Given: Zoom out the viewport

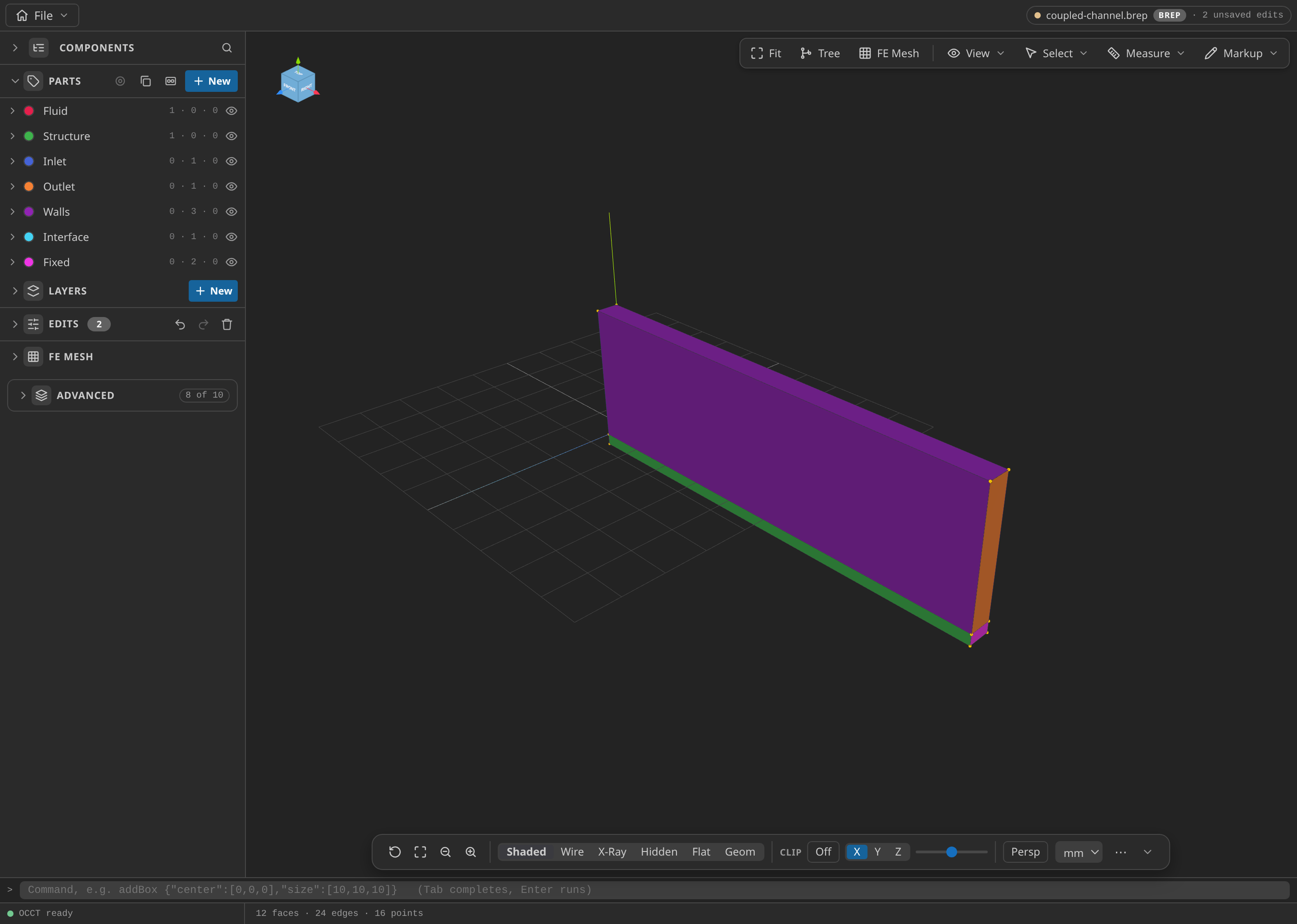Looking at the screenshot, I should (445, 852).
